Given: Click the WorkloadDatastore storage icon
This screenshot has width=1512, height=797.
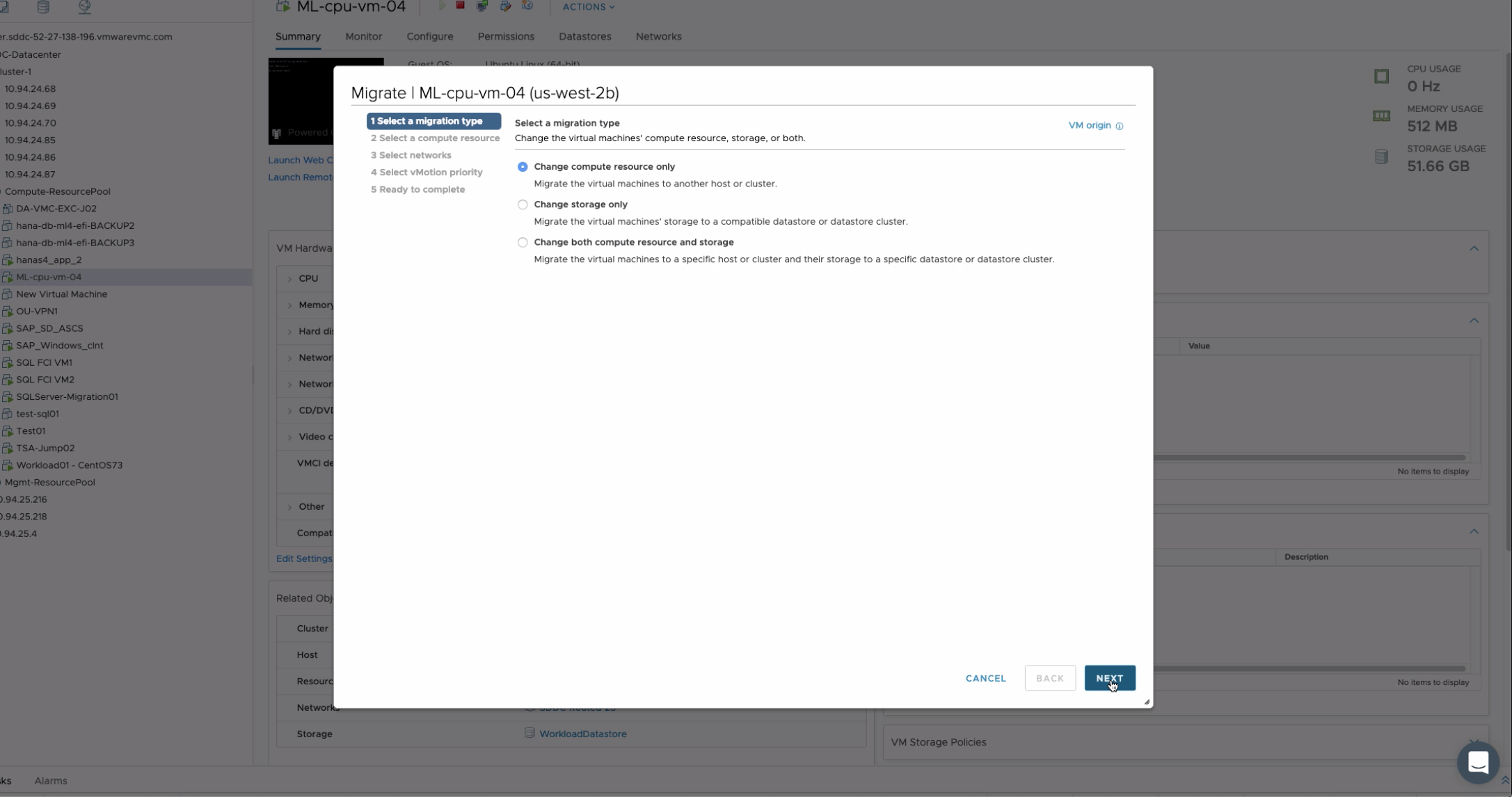Looking at the screenshot, I should (x=530, y=733).
